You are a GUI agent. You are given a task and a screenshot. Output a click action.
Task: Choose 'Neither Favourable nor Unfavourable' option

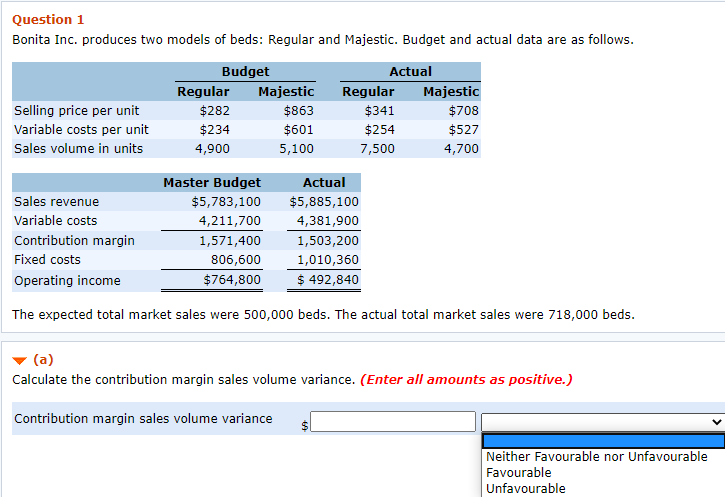596,457
